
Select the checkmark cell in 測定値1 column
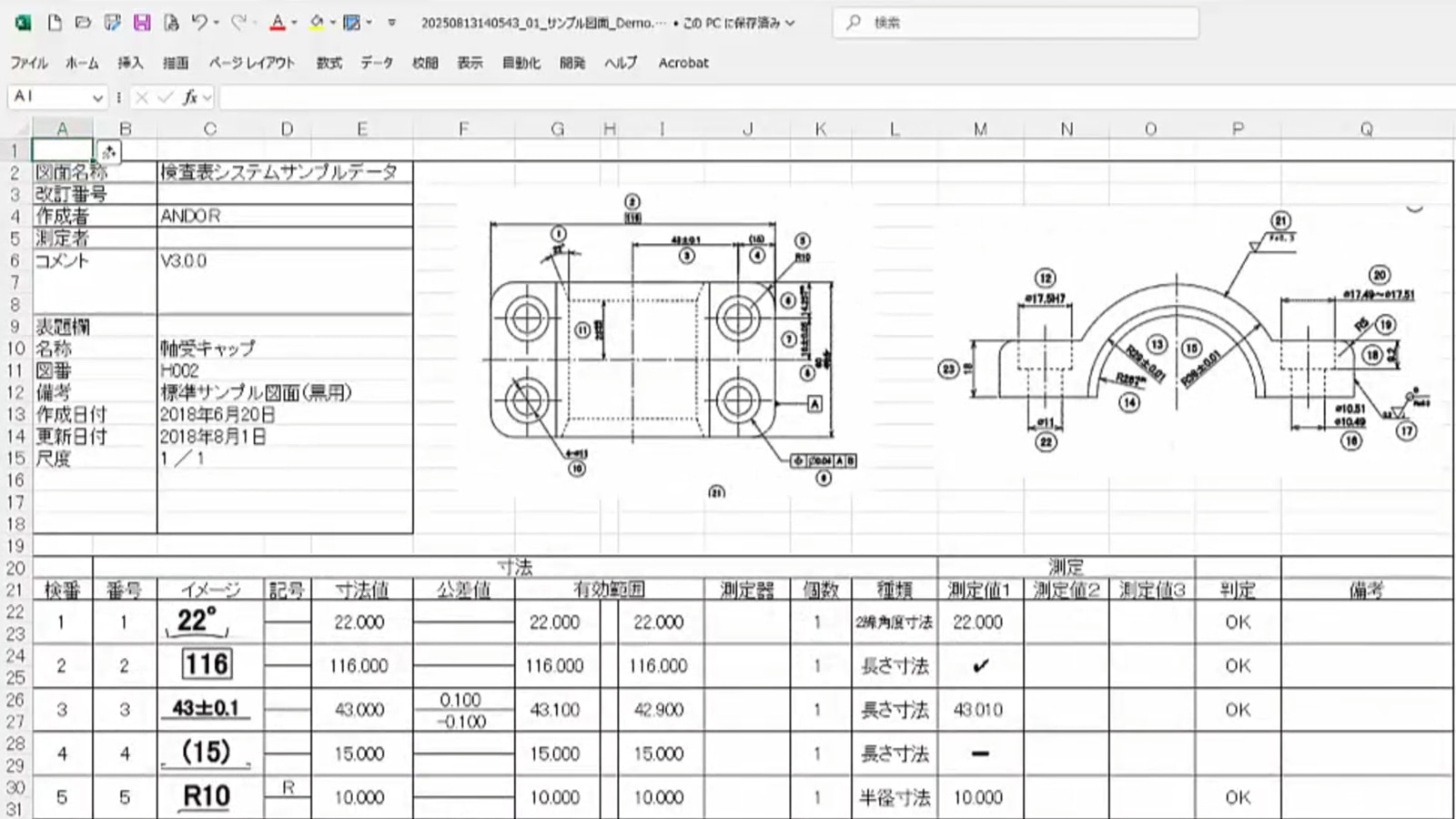pos(980,666)
